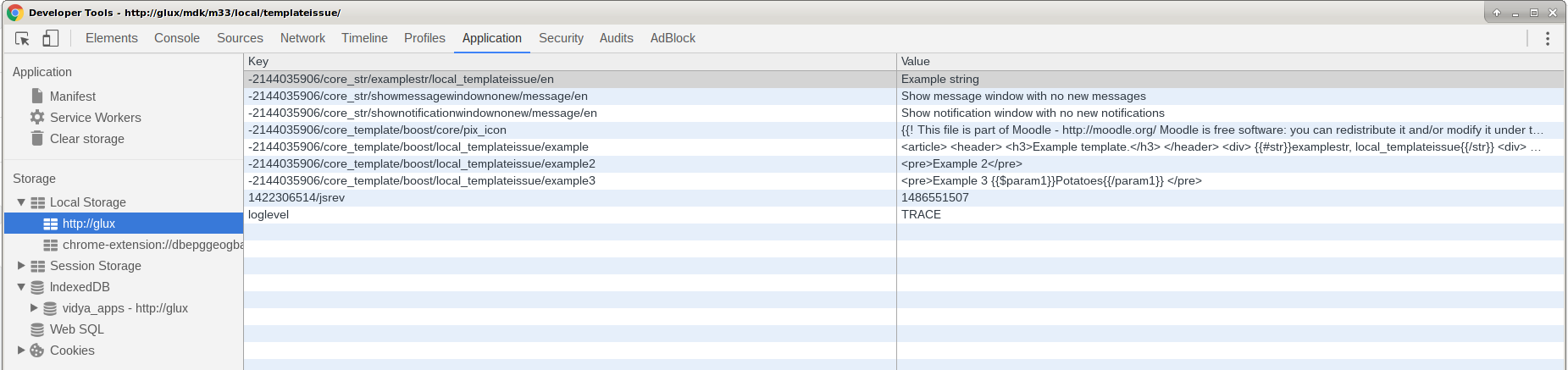Switch to the Audits tab

coord(617,38)
